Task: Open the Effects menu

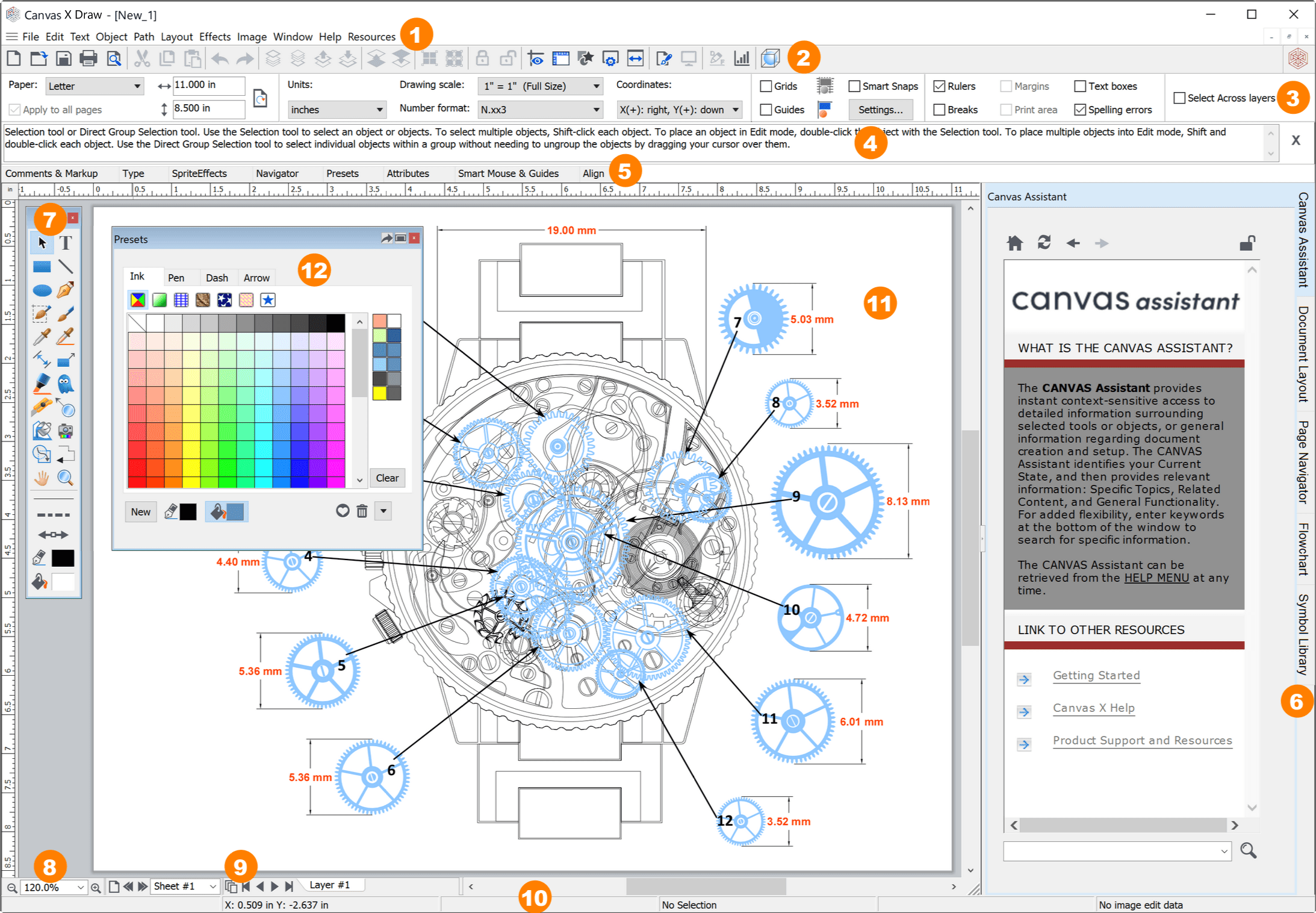Action: (214, 37)
